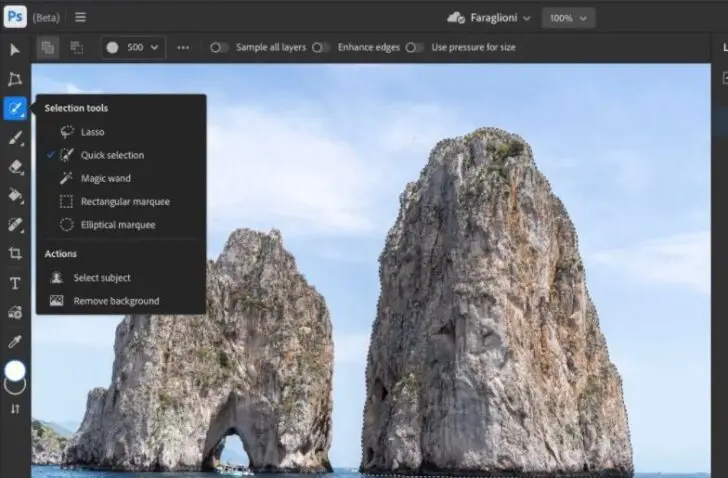Swap foreground and background colors
728x478 pixels.
(x=15, y=409)
